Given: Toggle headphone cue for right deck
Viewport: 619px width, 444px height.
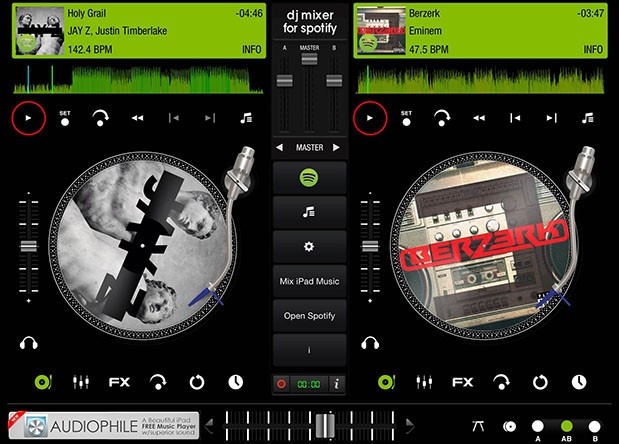Looking at the screenshot, I should coord(370,343).
